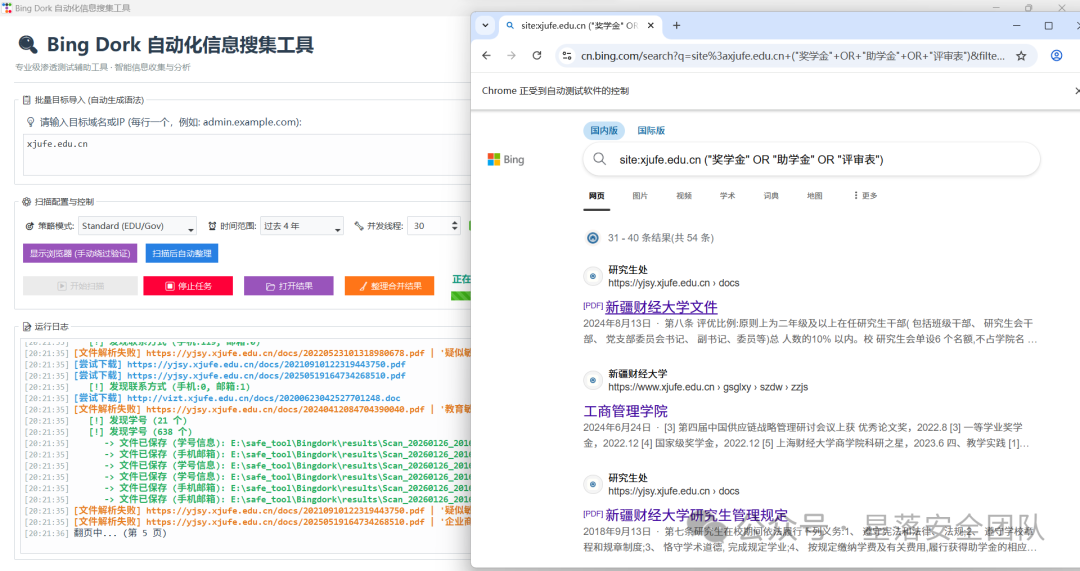
Task: Click 显示浏览器 (手动绕过验证) button
Action: (80, 253)
